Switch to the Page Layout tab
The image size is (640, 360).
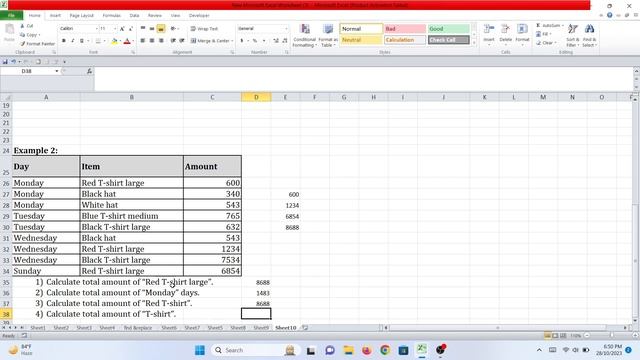[82, 16]
